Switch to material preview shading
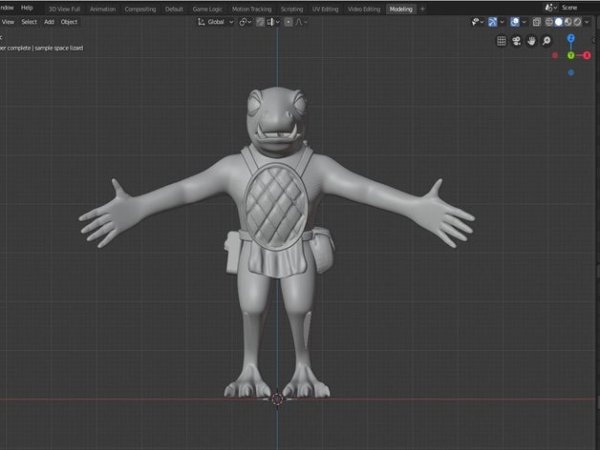Image resolution: width=600 pixels, height=450 pixels. (569, 21)
